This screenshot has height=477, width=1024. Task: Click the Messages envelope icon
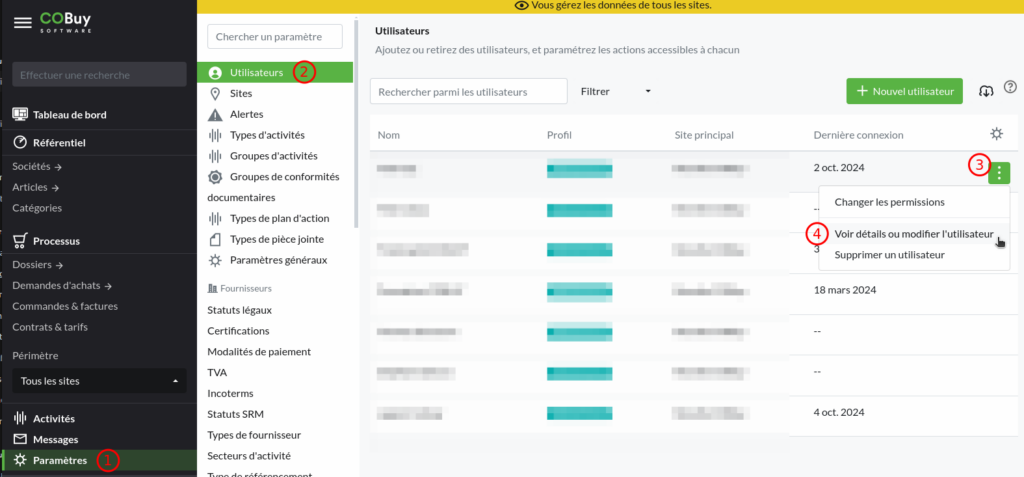19,439
